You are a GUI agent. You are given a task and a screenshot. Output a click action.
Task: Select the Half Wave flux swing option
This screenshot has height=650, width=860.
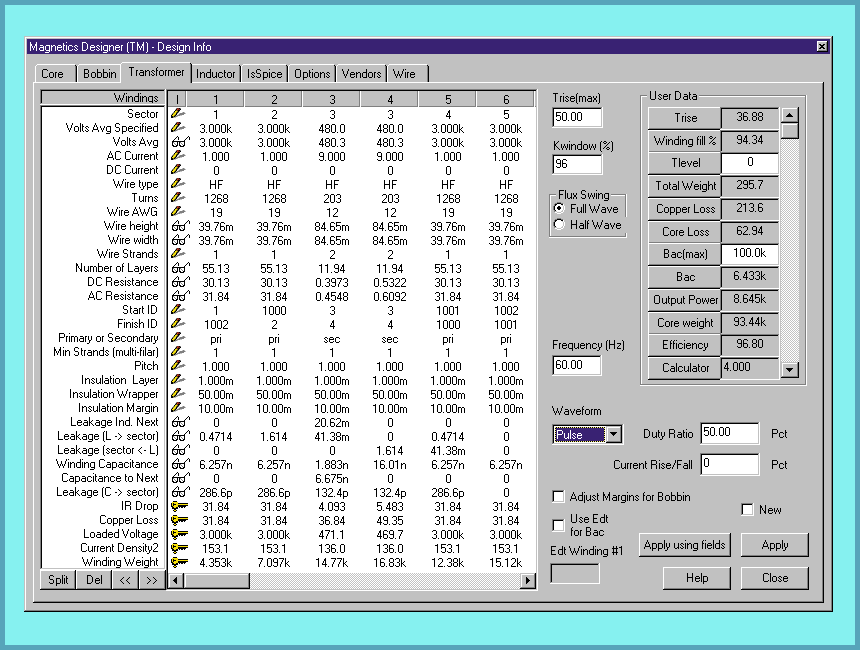click(559, 225)
